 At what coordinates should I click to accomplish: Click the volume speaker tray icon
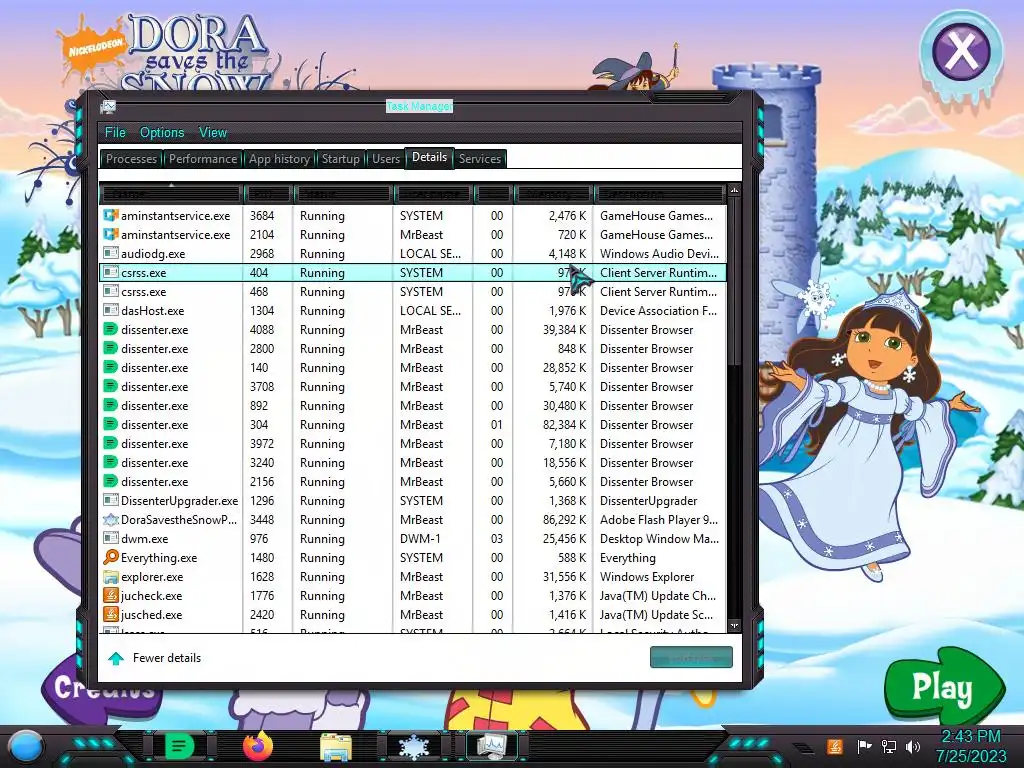click(x=912, y=746)
